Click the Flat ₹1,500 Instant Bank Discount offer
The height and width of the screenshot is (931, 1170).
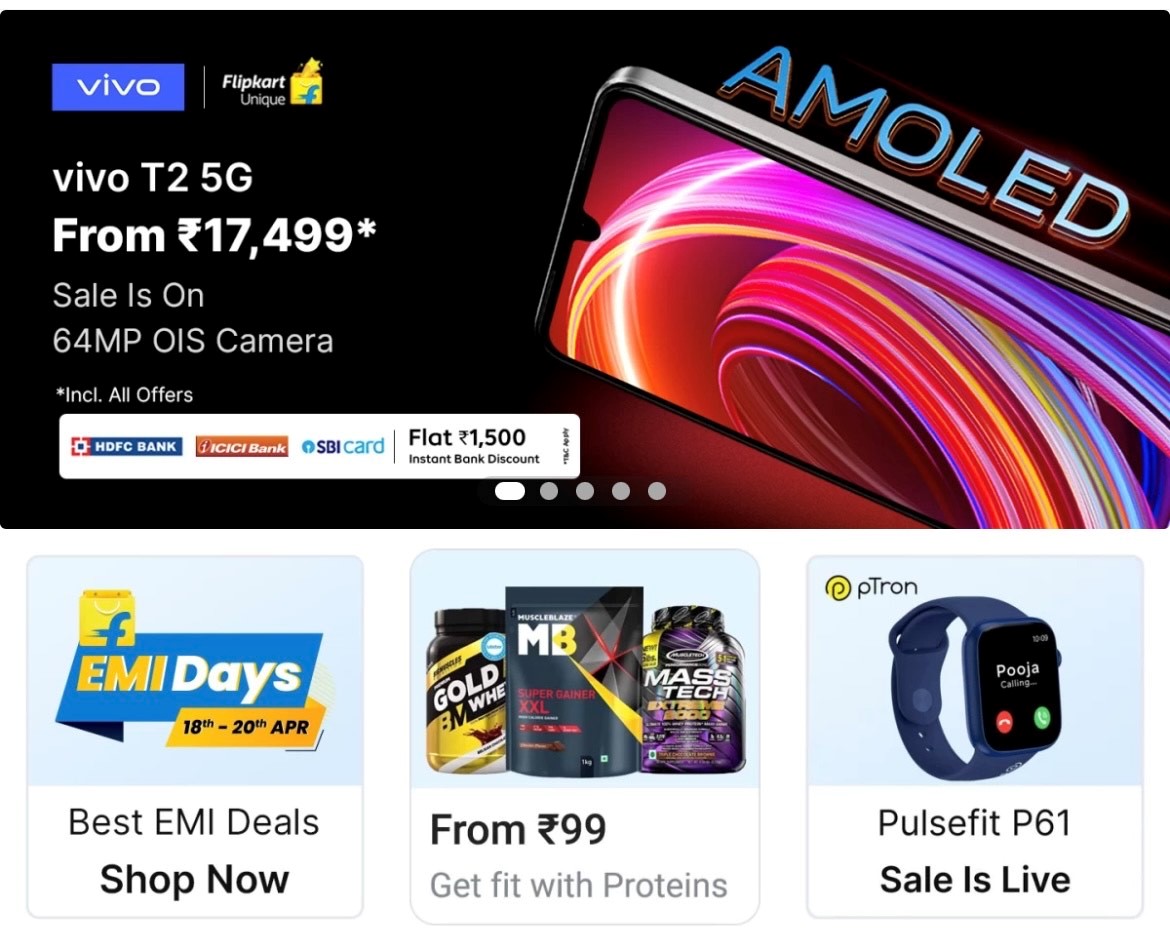pos(474,446)
